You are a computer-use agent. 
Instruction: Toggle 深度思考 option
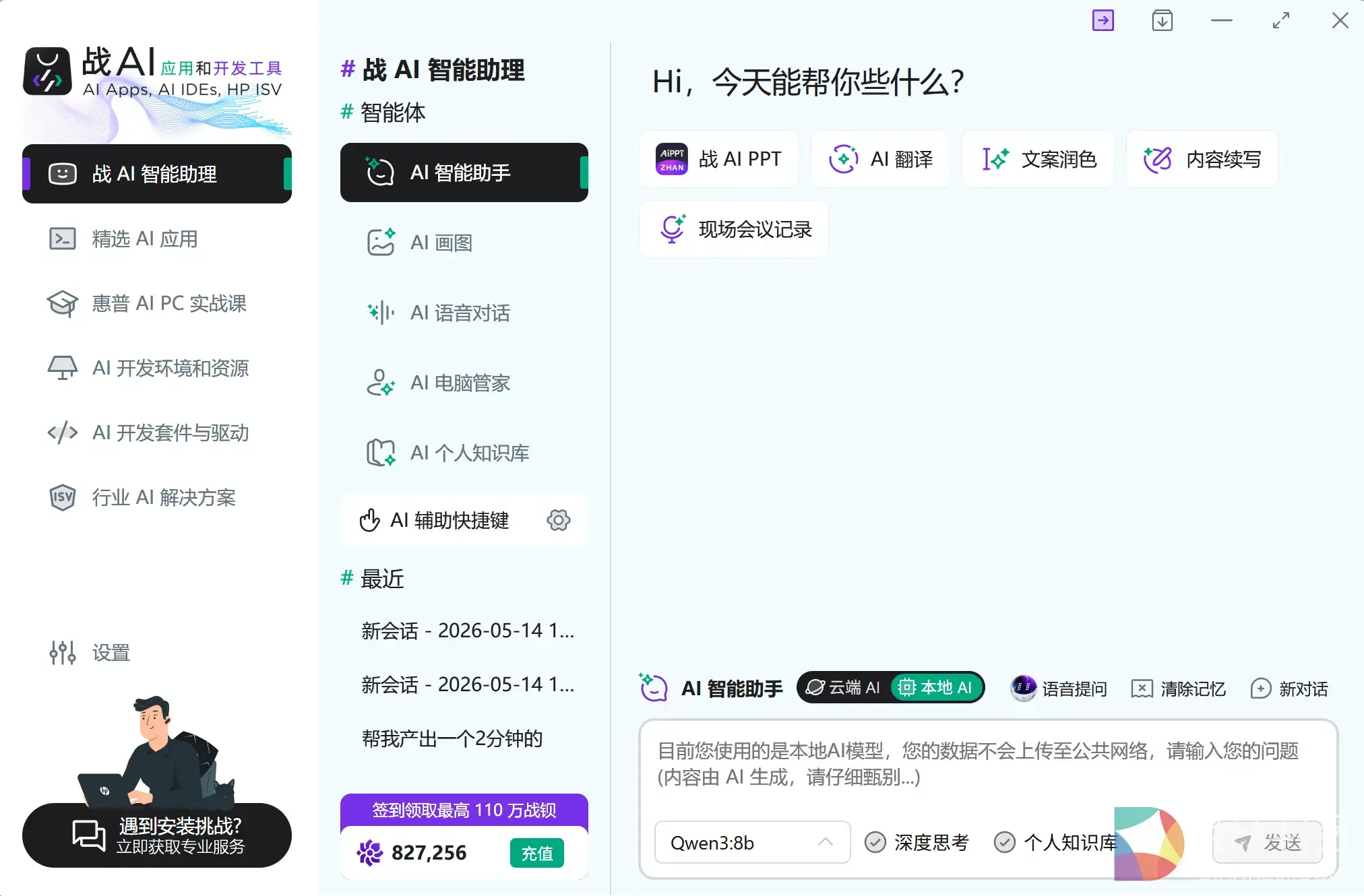point(917,842)
